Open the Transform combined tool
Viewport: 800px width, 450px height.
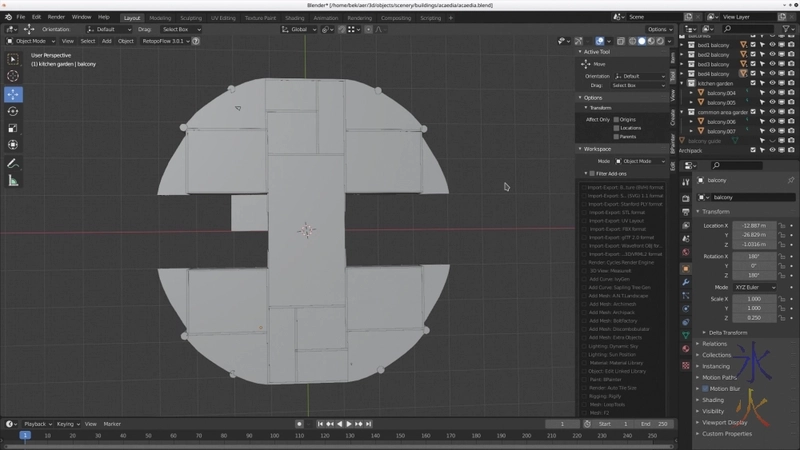[13, 145]
